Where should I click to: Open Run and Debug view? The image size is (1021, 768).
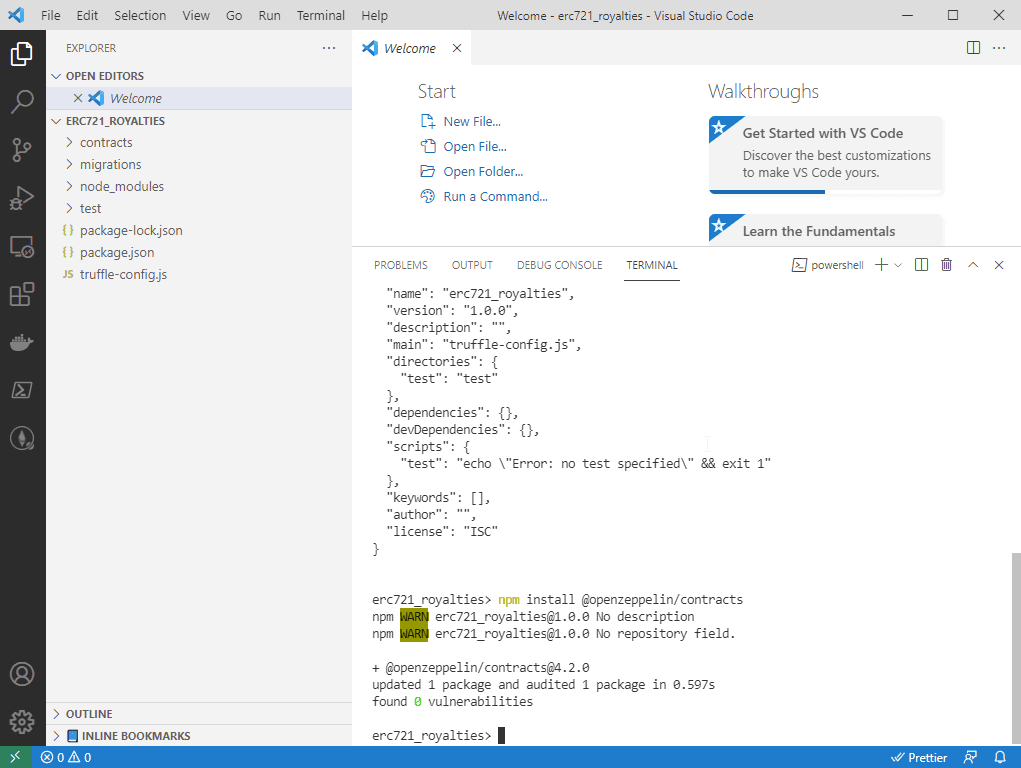[x=22, y=198]
